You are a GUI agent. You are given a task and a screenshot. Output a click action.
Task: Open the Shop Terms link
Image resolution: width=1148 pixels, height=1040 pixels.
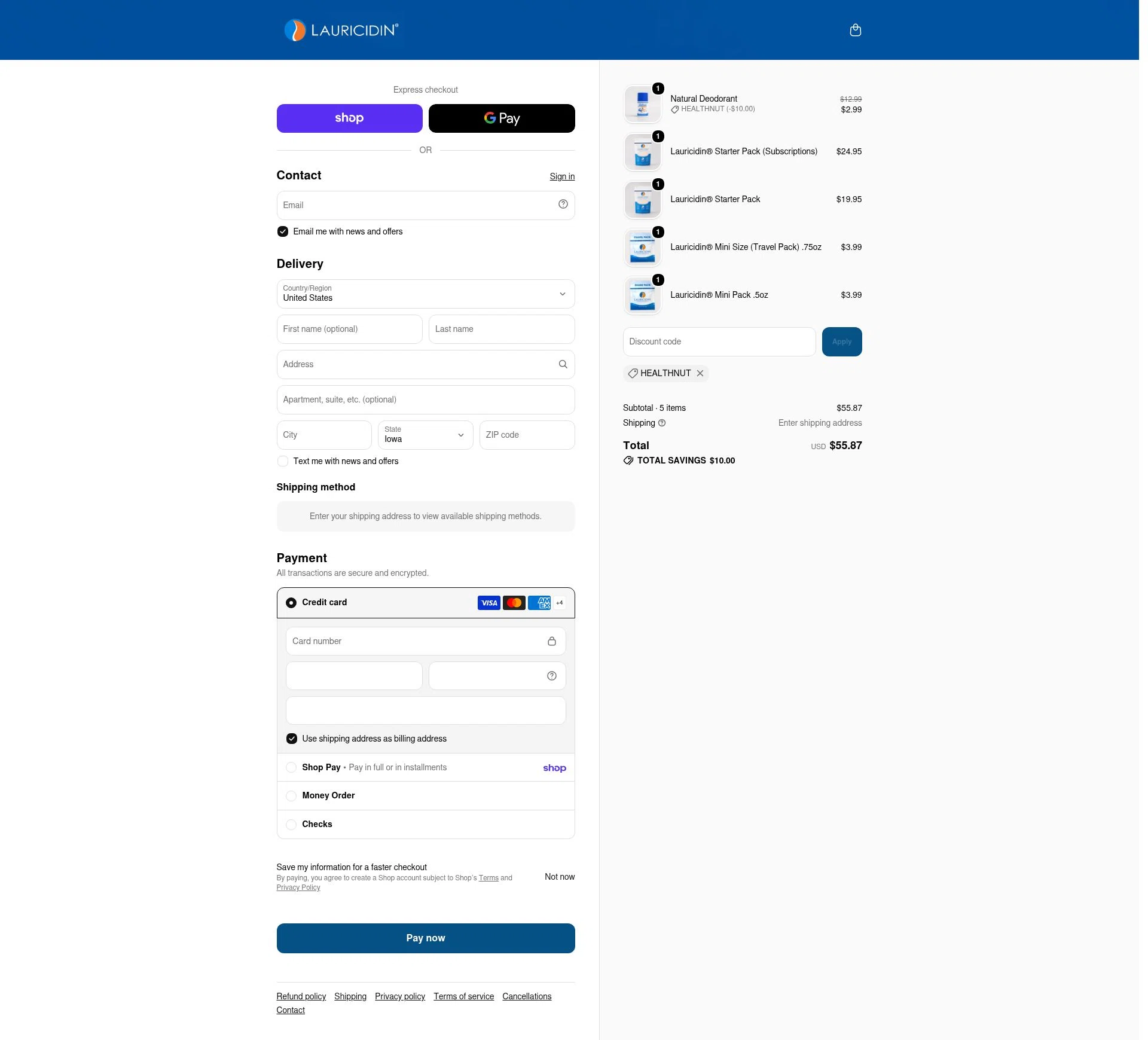pyautogui.click(x=488, y=878)
